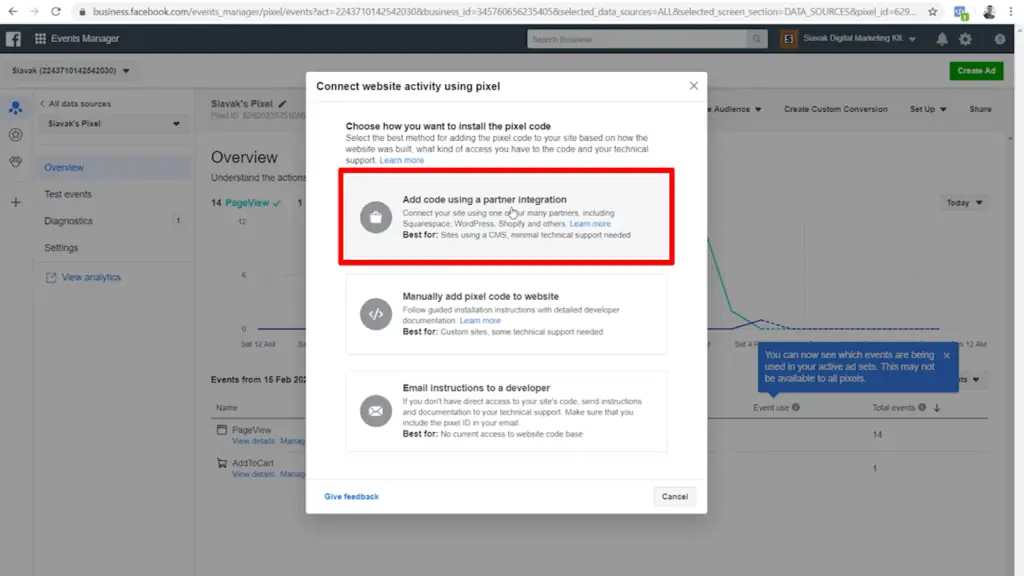The image size is (1024, 576).
Task: Select the partner integration briefcase icon
Action: [375, 217]
